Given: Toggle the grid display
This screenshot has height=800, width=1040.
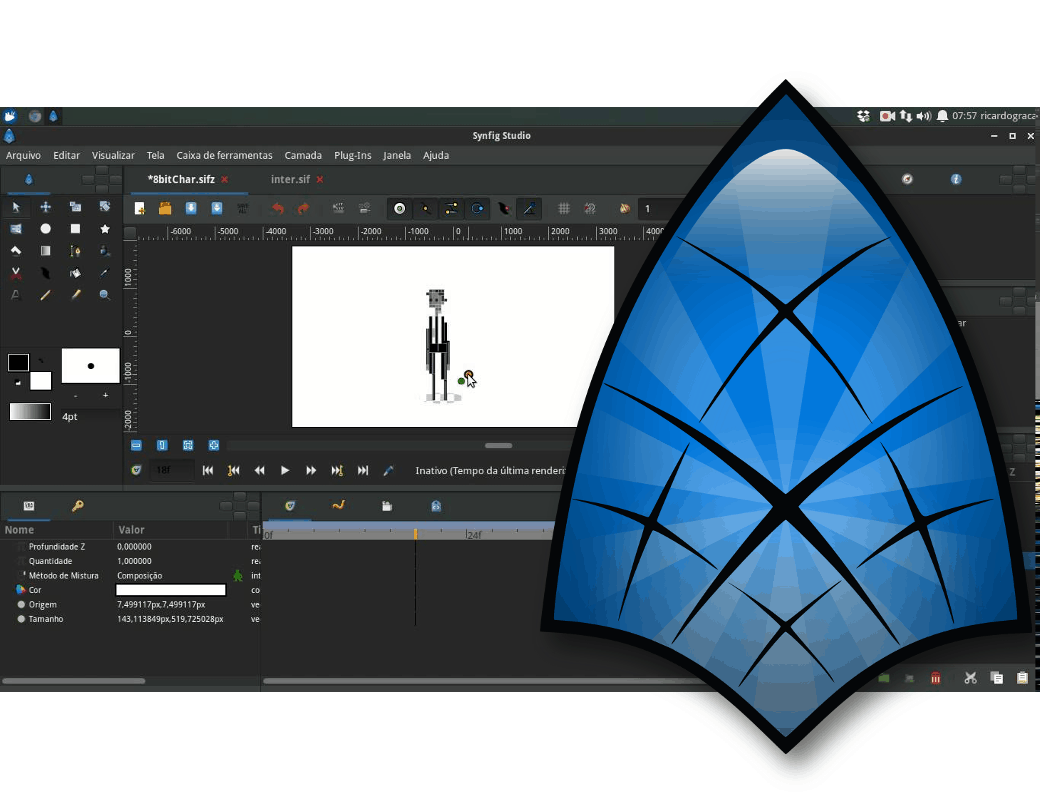Looking at the screenshot, I should (x=564, y=208).
